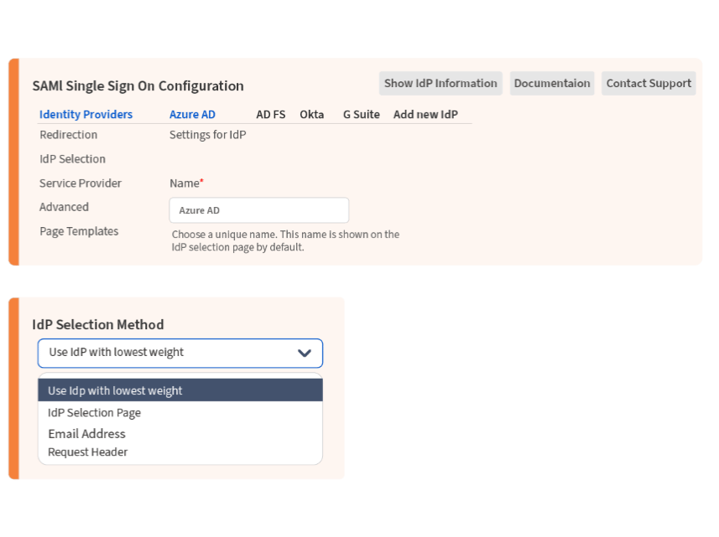Viewport: 719px width, 537px height.
Task: Go to IdP Selection section
Action: tap(72, 159)
